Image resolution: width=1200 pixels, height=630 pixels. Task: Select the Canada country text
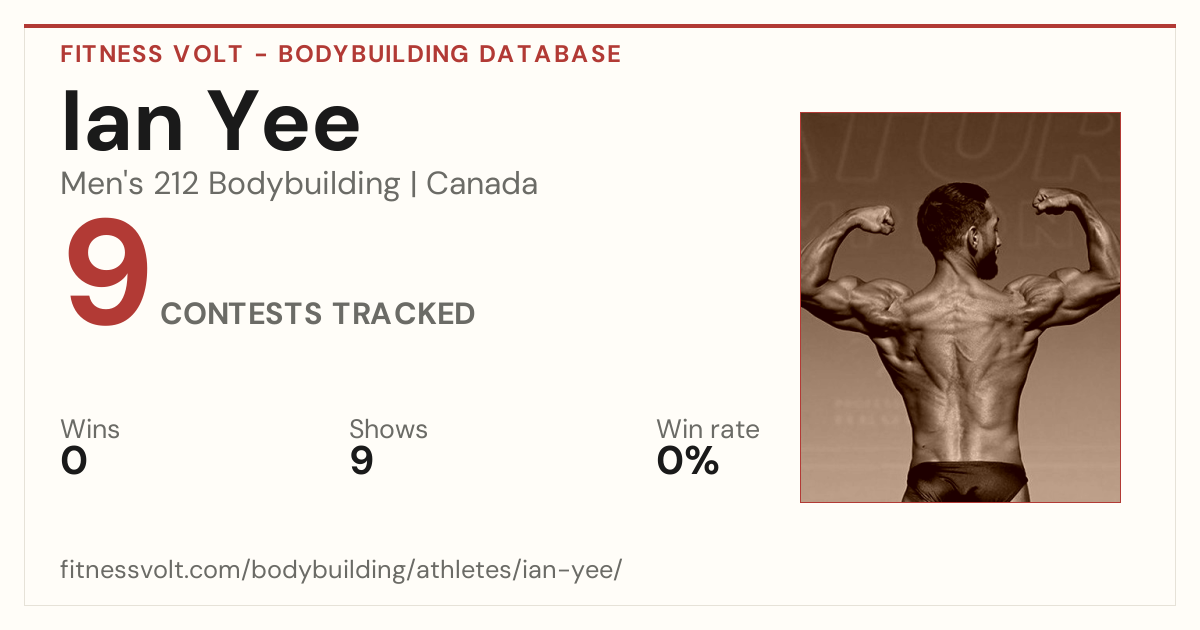tap(482, 184)
